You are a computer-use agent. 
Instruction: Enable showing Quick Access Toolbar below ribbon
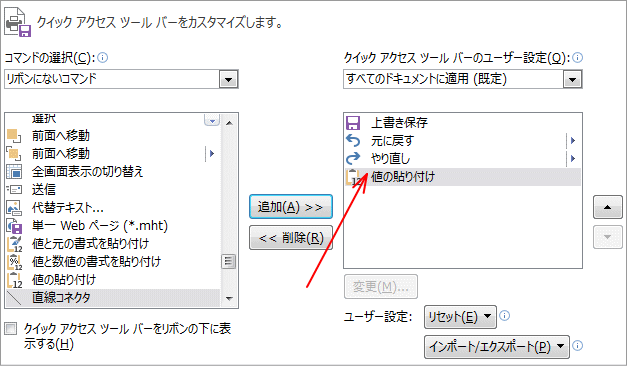[x=11, y=329]
